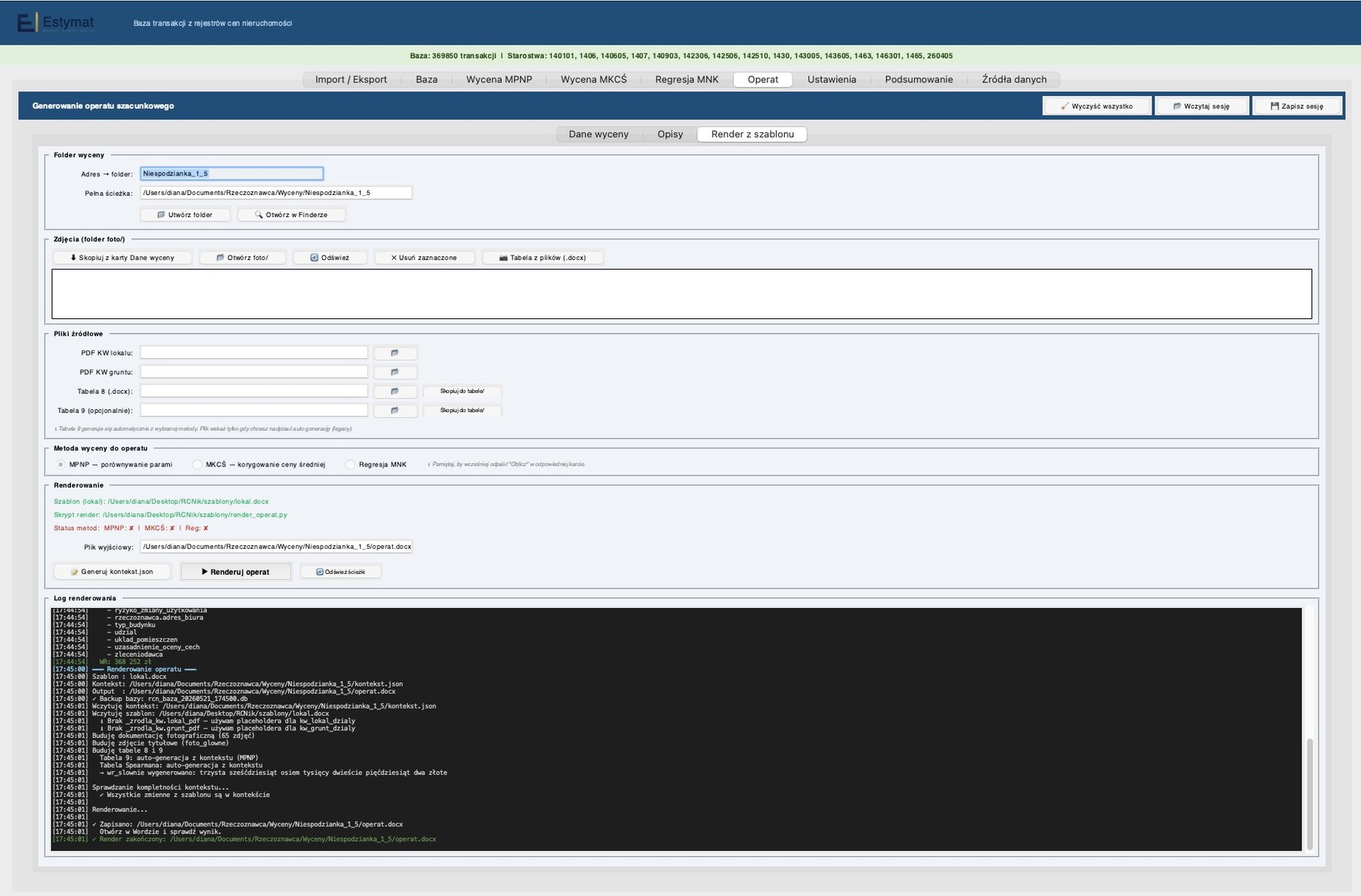Open the Ustawienia tab
This screenshot has height=896, width=1361.
pyautogui.click(x=832, y=79)
